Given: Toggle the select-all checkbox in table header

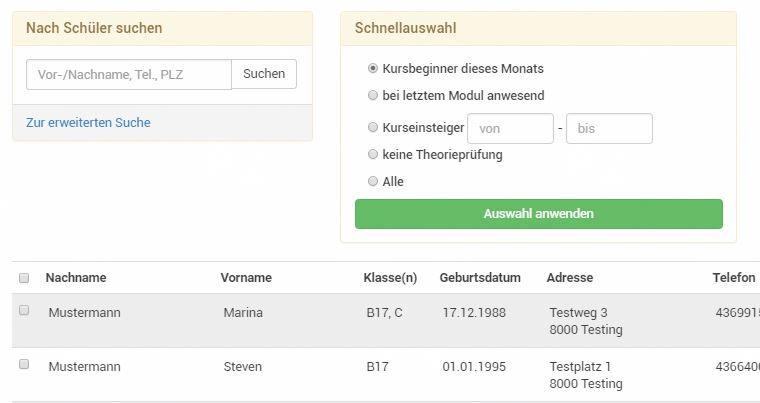Looking at the screenshot, I should (x=24, y=278).
